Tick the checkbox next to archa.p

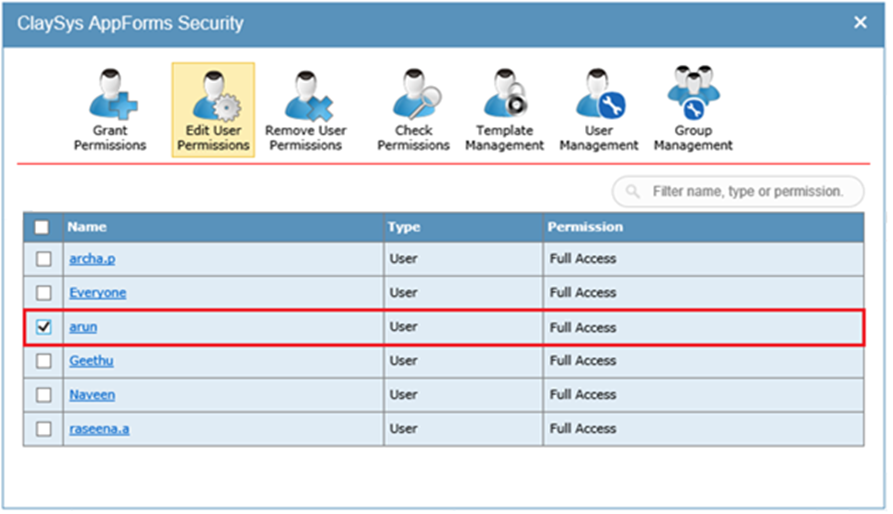tap(43, 259)
